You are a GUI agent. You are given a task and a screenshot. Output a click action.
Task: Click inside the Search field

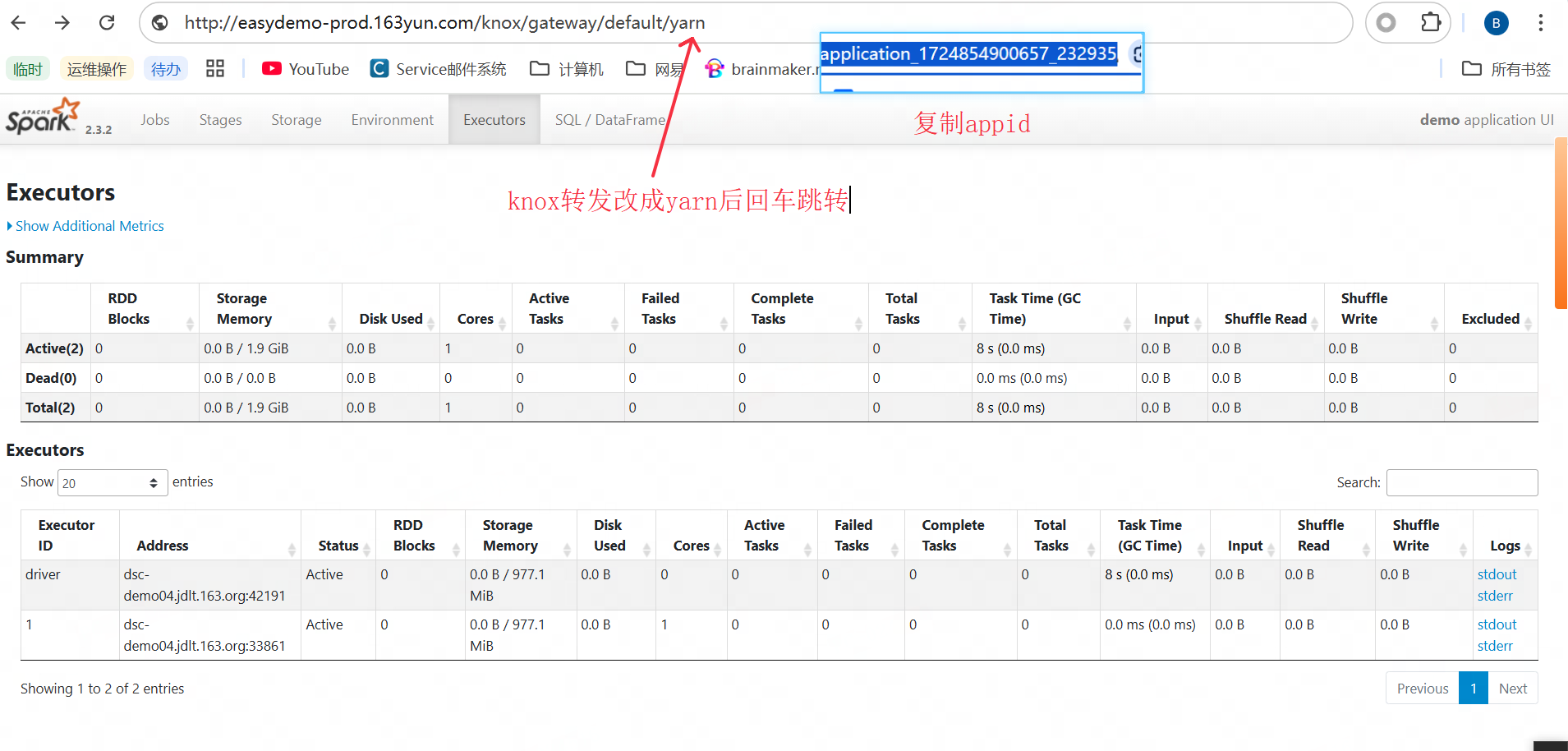coord(1460,482)
